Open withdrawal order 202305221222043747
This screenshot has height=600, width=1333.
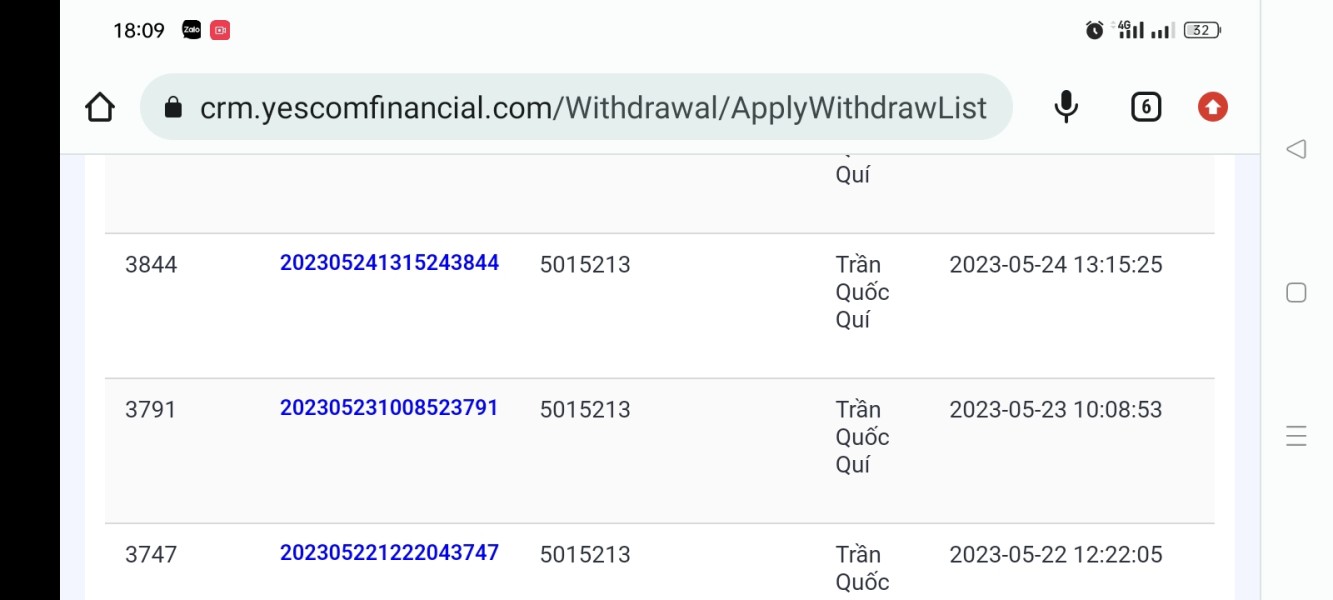(389, 553)
